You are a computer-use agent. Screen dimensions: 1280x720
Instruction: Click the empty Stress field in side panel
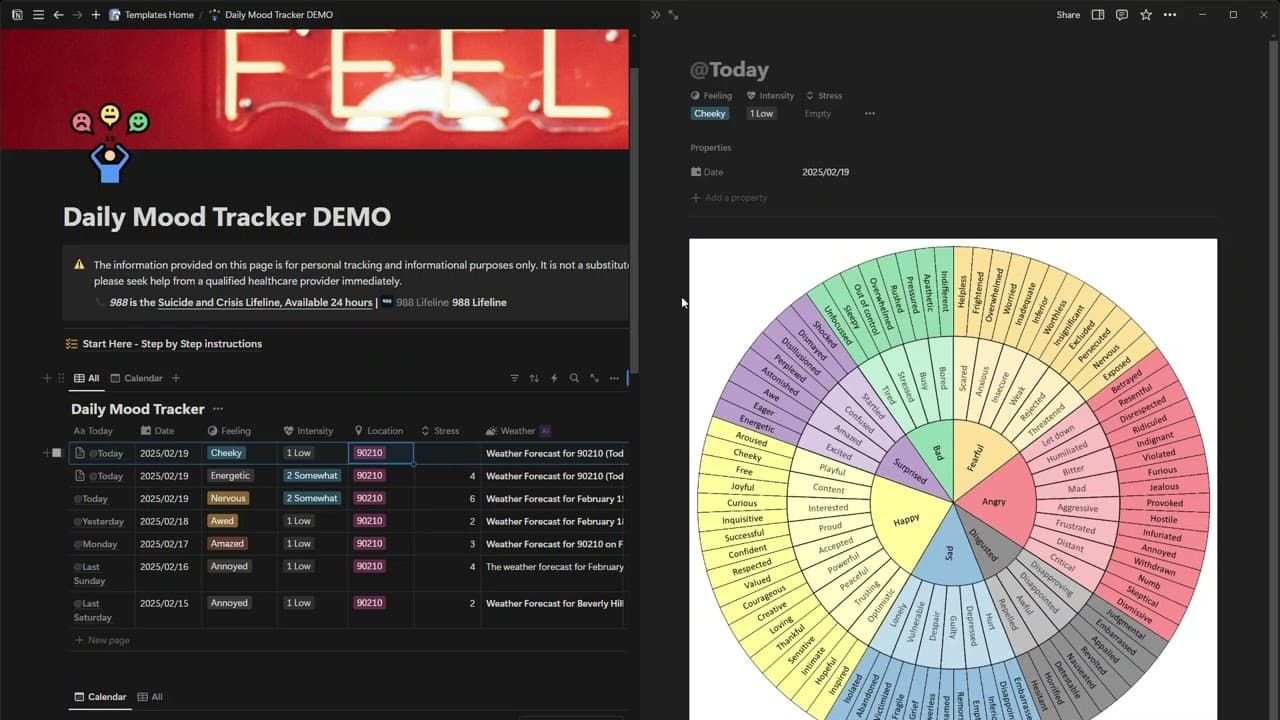(x=818, y=114)
